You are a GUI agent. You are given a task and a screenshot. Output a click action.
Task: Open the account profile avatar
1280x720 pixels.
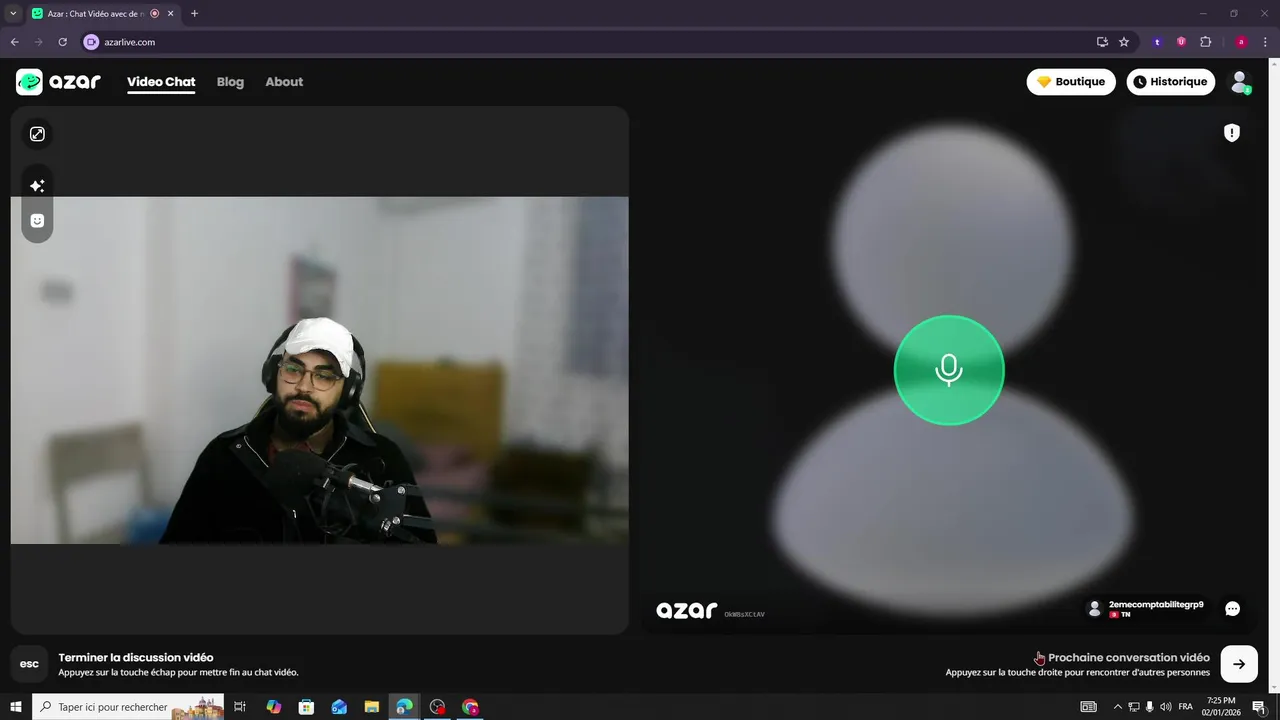tap(1240, 82)
